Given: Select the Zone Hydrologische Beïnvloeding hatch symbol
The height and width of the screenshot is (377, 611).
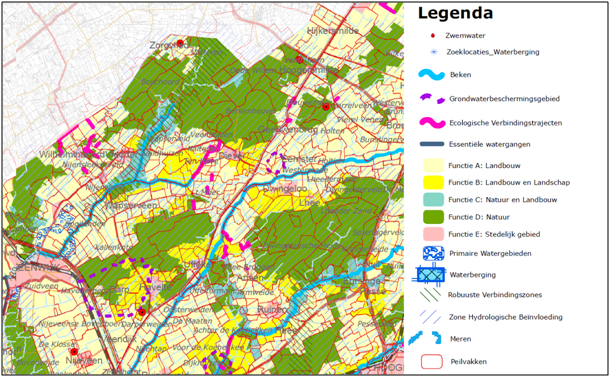Looking at the screenshot, I should (x=431, y=317).
